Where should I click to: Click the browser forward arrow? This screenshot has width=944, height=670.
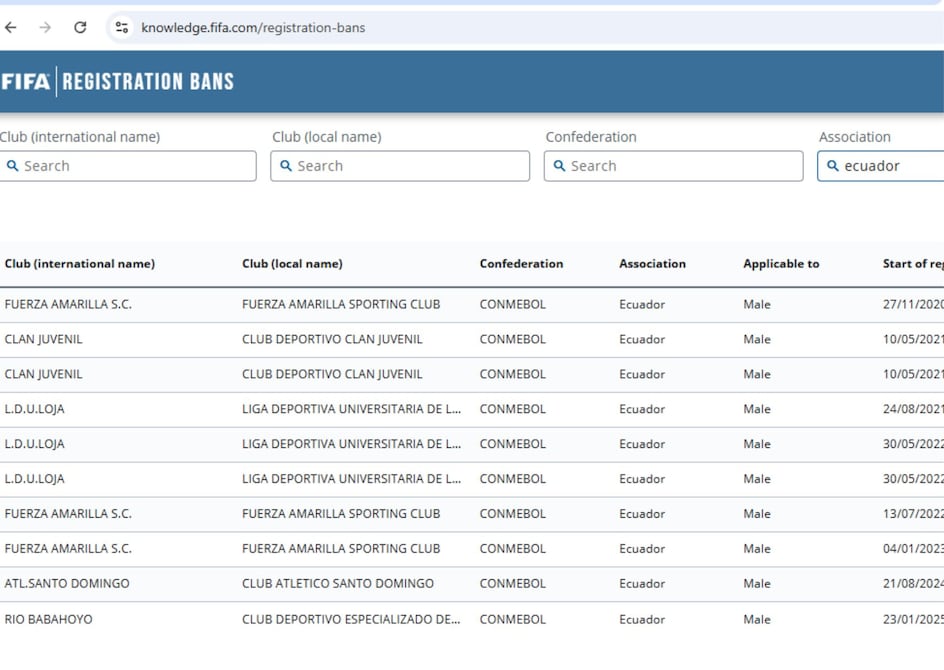(45, 28)
